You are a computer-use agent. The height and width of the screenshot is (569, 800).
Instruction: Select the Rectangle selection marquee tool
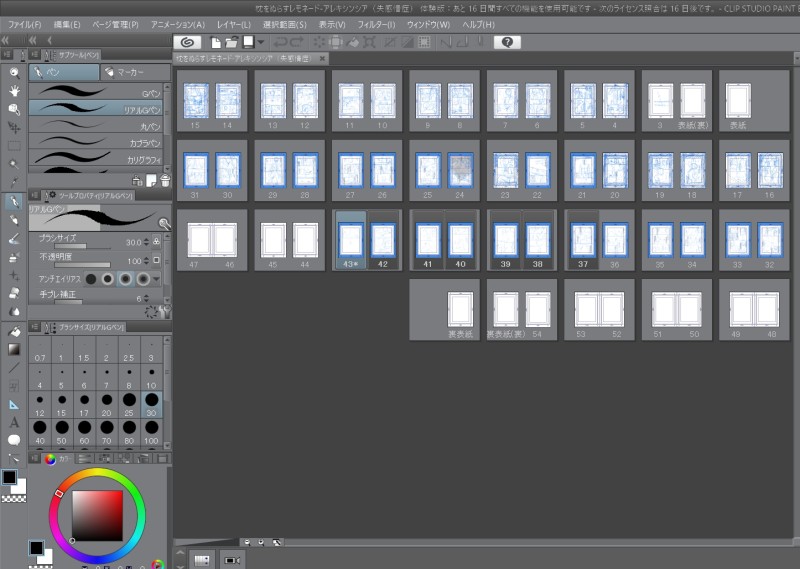[x=14, y=146]
